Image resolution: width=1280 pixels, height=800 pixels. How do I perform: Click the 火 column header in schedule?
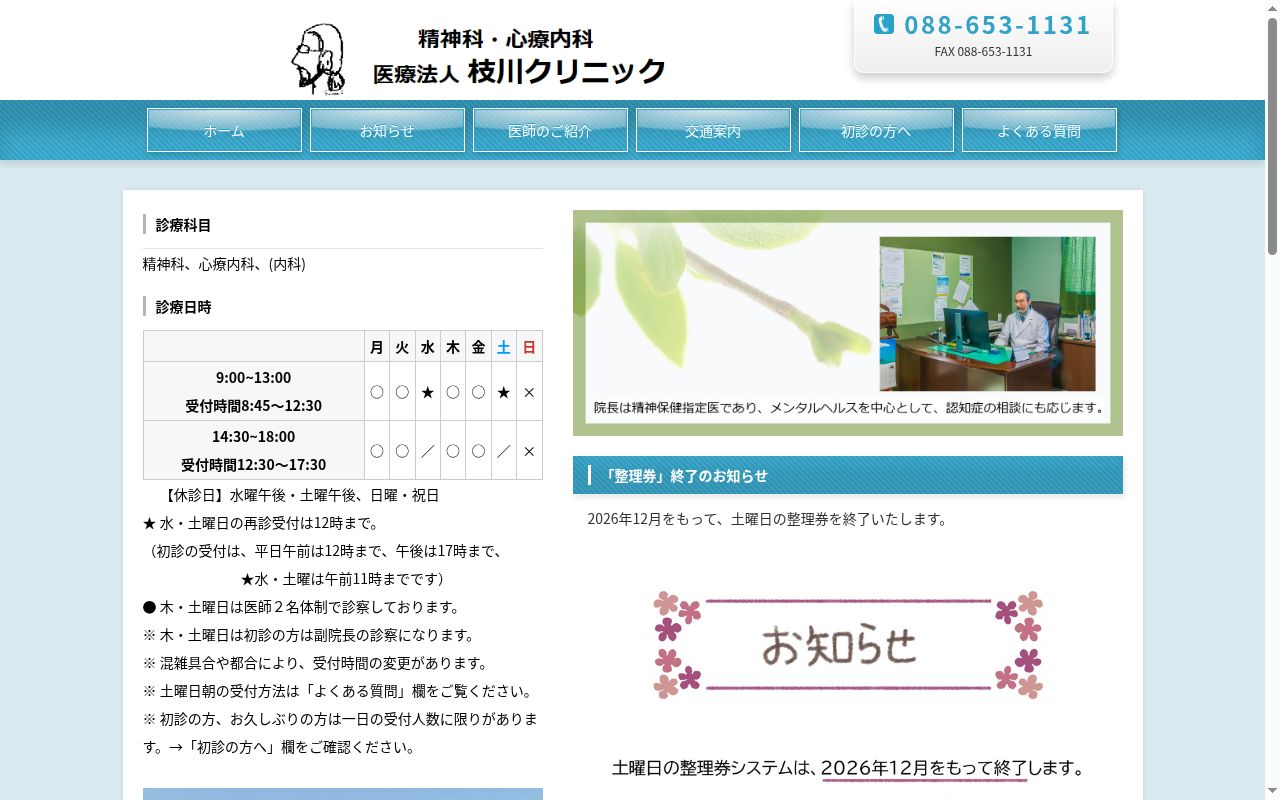(402, 347)
